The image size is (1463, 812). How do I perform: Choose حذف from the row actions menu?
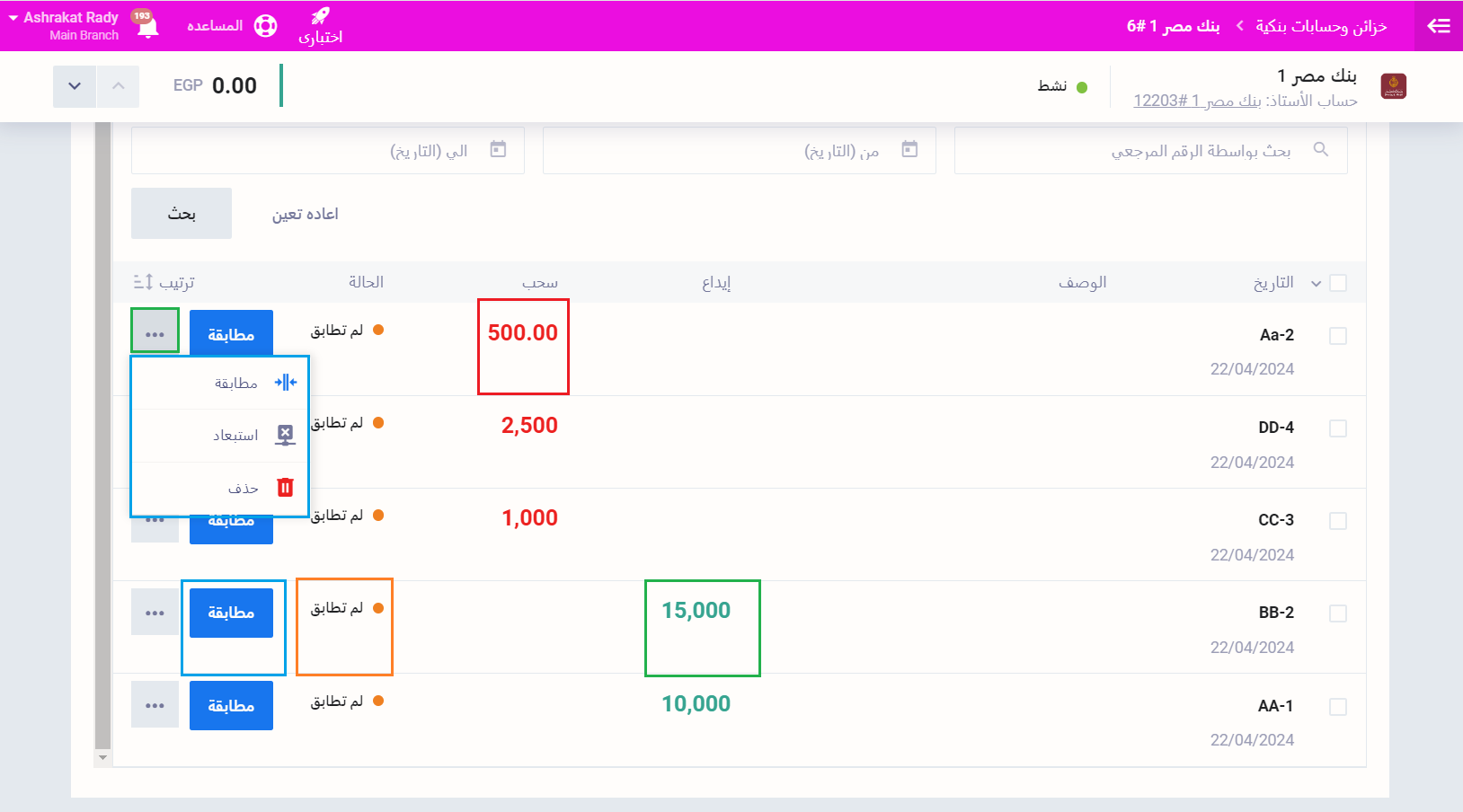[220, 488]
